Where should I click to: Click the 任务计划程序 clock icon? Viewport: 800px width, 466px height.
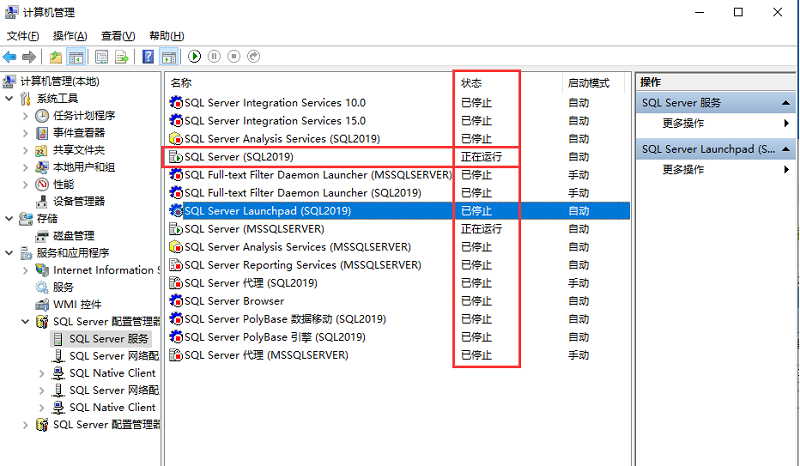click(x=42, y=115)
